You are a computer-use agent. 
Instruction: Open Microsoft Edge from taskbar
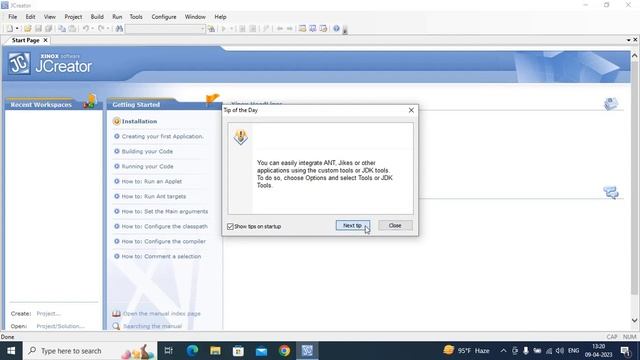pyautogui.click(x=192, y=351)
